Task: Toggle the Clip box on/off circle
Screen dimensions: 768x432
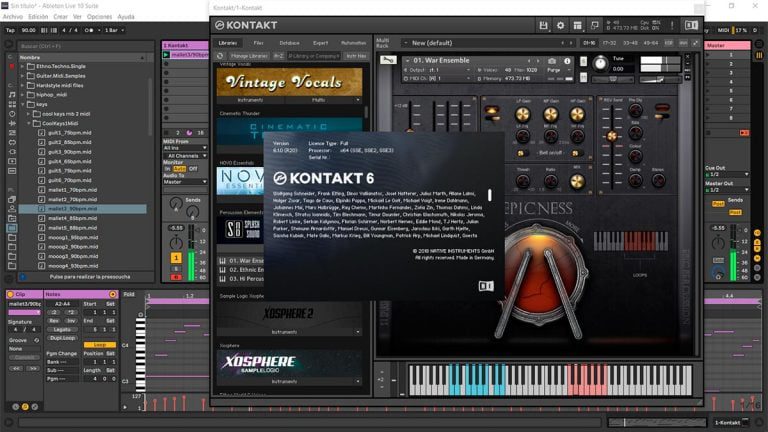Action: click(10, 294)
